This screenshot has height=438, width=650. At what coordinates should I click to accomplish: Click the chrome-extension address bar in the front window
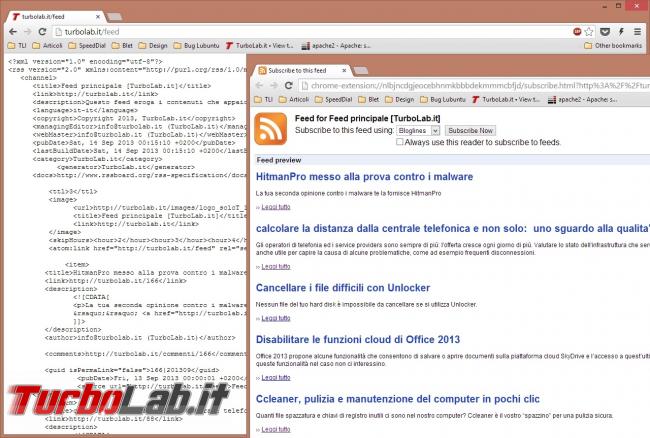pos(475,85)
